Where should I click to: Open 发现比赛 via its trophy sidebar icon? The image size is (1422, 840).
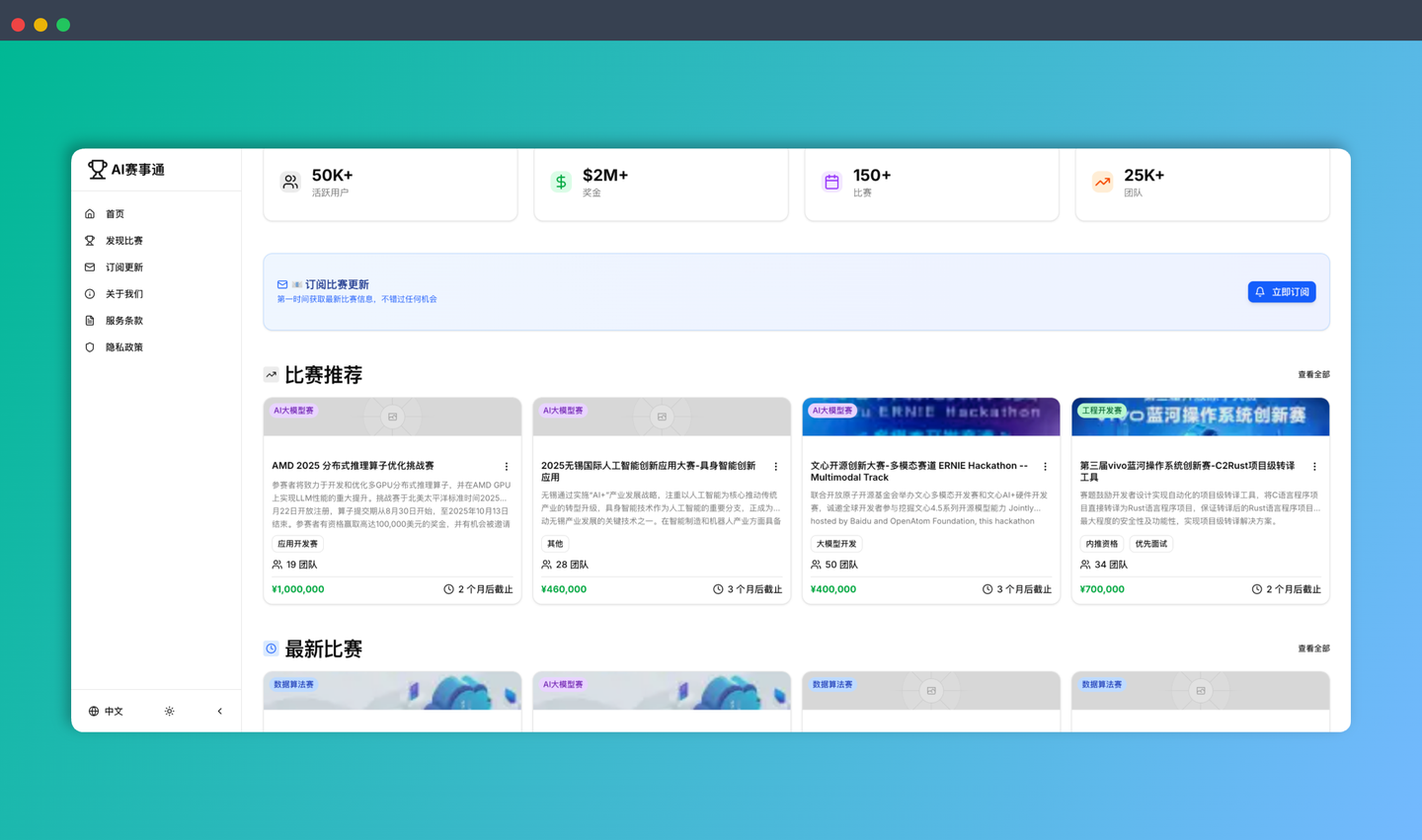coord(91,240)
